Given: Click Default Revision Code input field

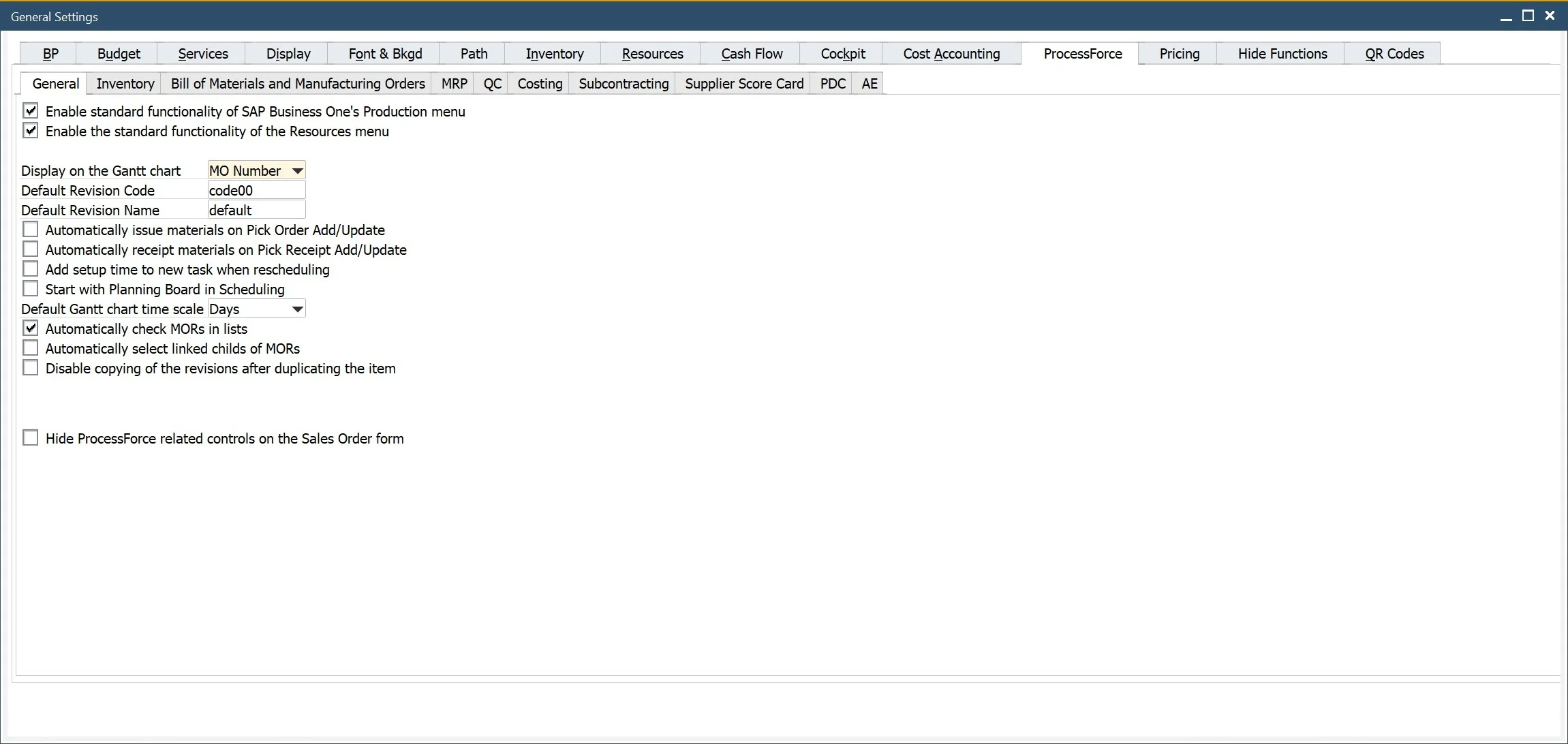Looking at the screenshot, I should pos(255,190).
